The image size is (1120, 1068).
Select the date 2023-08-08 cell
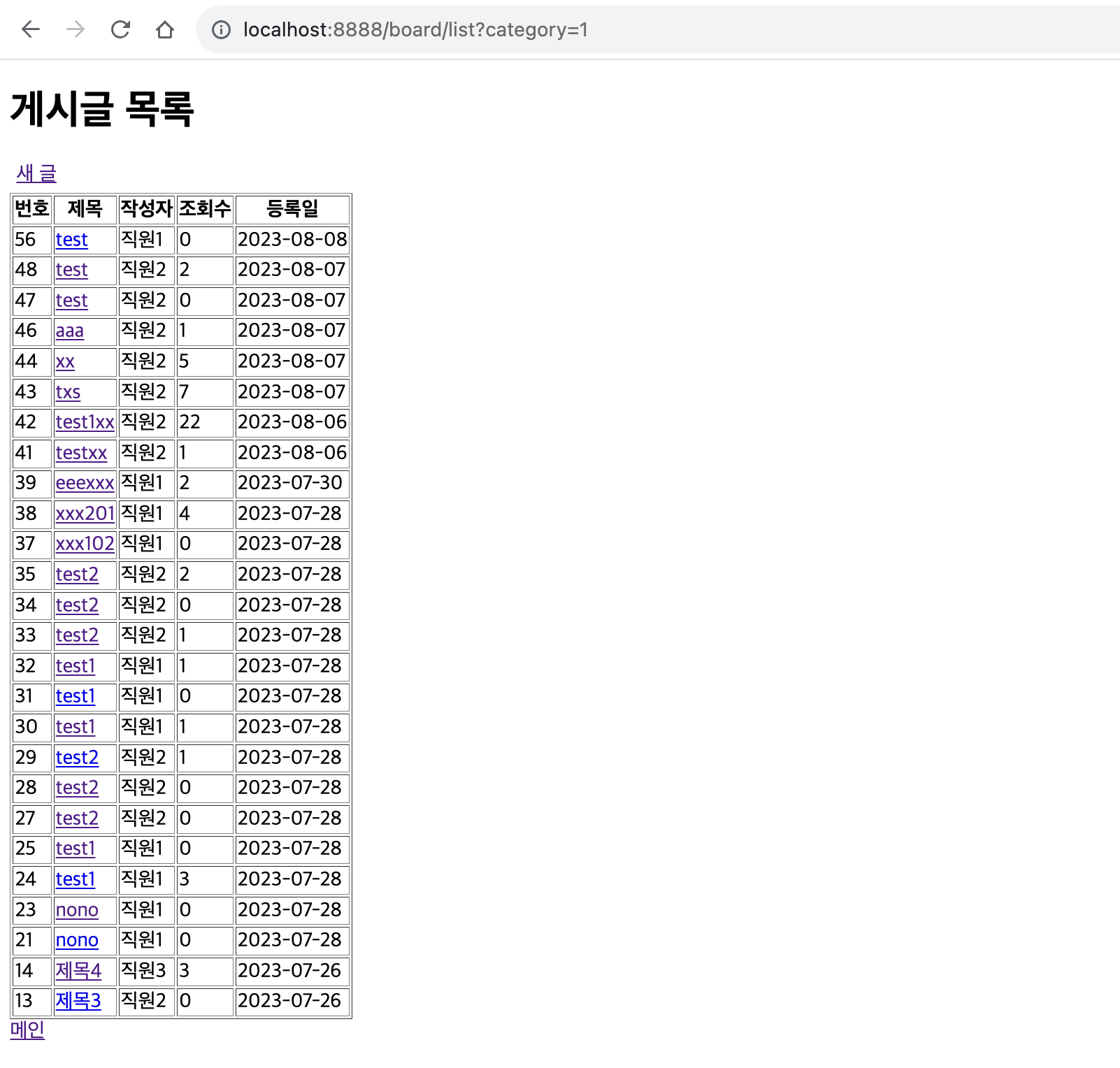point(292,240)
